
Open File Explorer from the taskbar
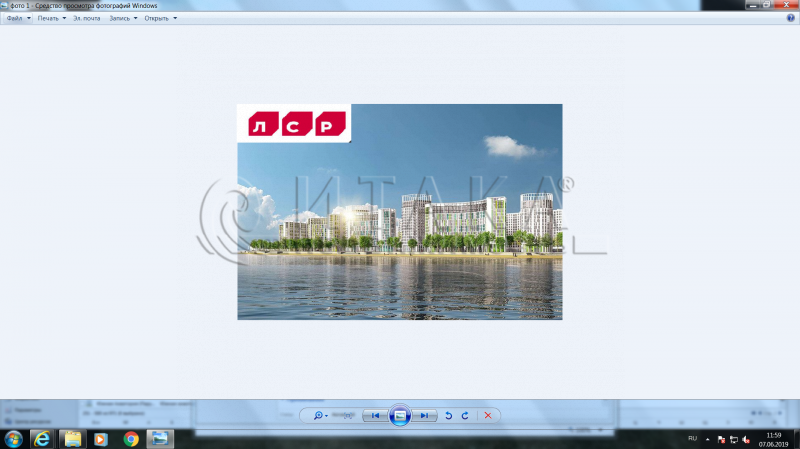(72, 439)
